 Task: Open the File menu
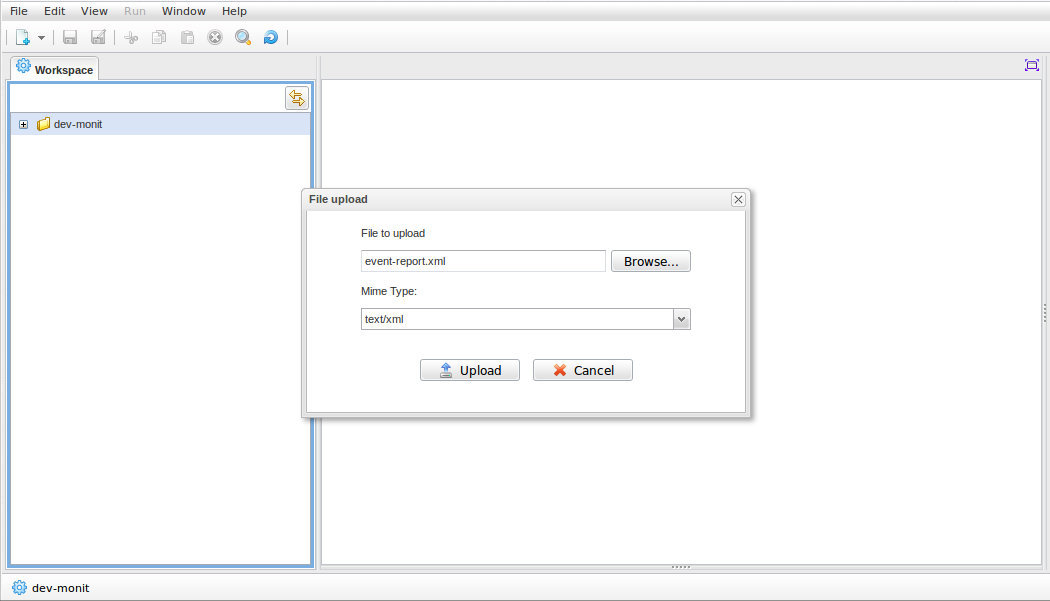pos(19,11)
